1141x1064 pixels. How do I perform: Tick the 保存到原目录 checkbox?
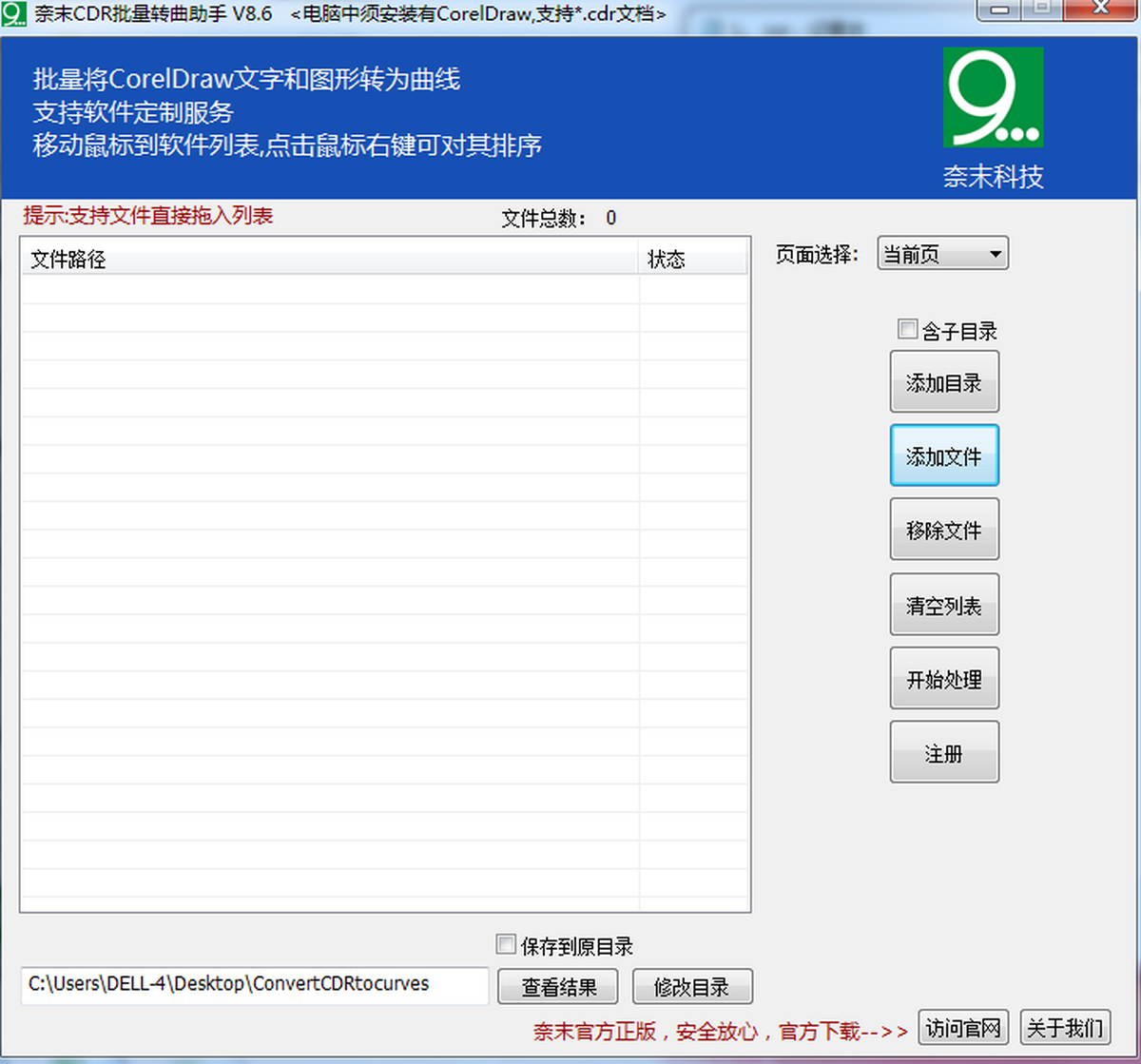click(x=506, y=944)
